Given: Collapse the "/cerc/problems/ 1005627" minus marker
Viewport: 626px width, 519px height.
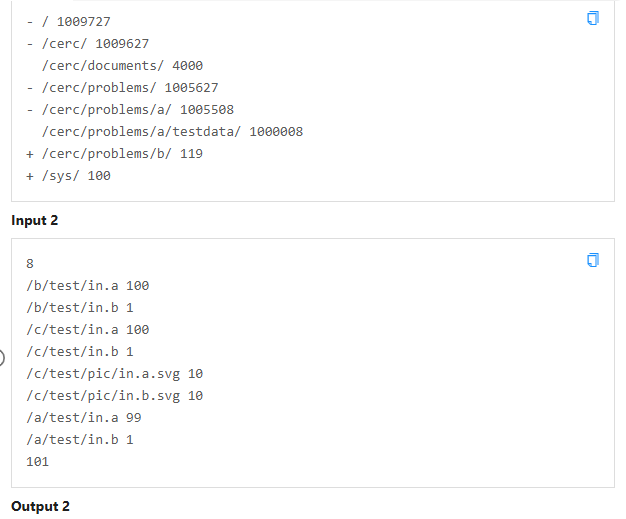Looking at the screenshot, I should [30, 88].
